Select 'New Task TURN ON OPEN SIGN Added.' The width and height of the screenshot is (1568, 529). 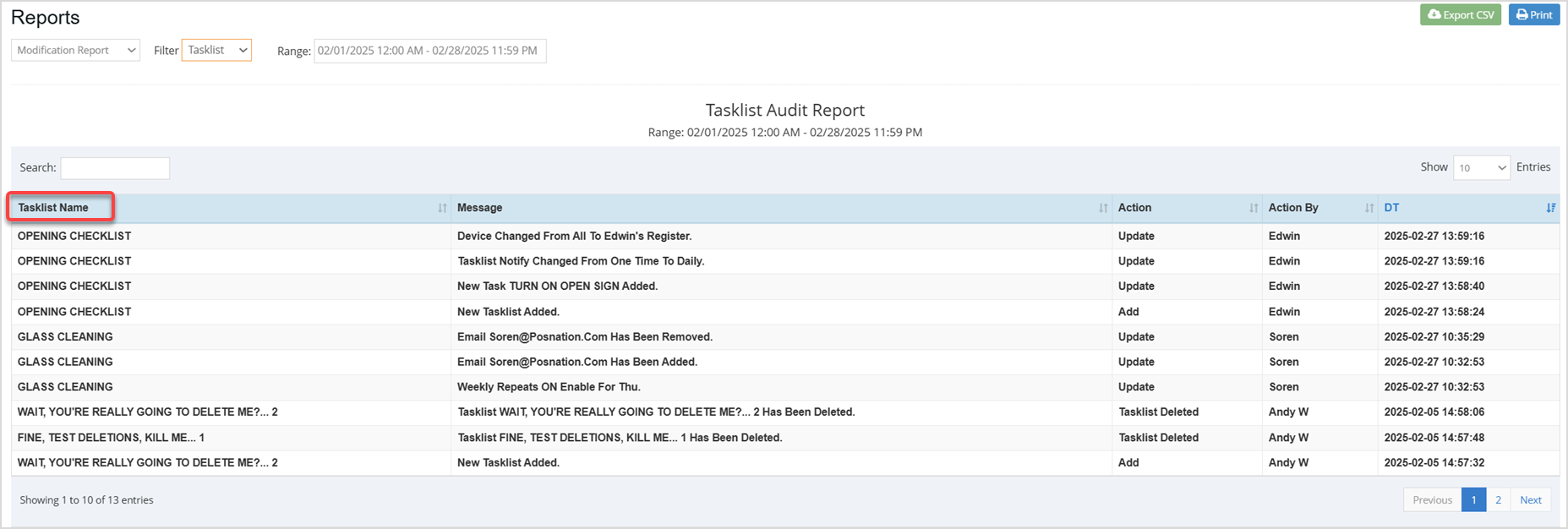[558, 286]
